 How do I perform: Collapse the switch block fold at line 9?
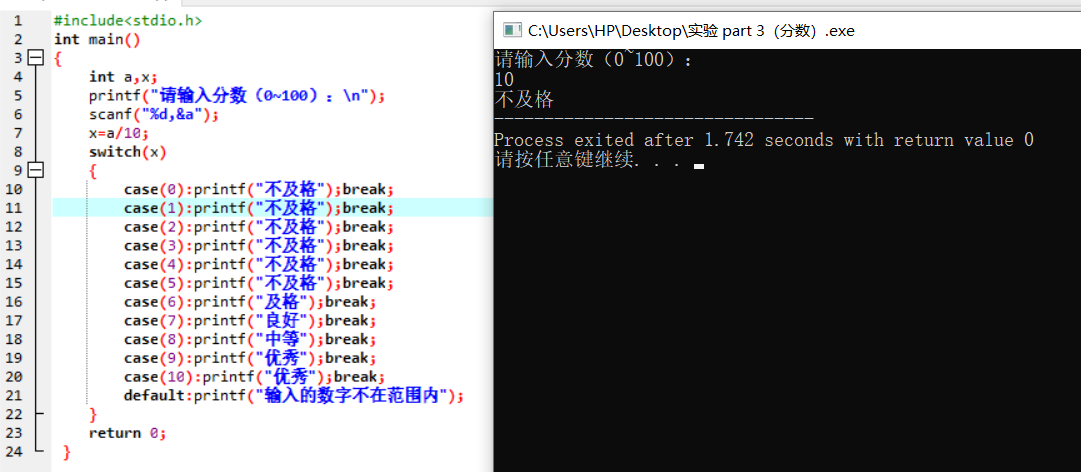[35, 170]
